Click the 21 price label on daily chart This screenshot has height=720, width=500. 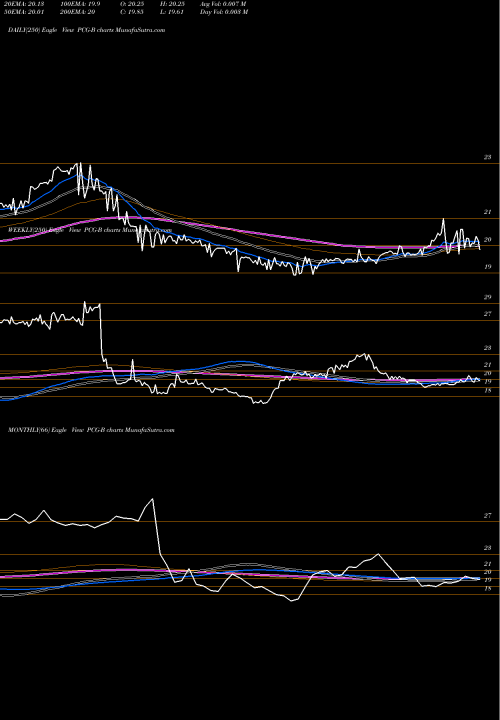click(x=487, y=212)
